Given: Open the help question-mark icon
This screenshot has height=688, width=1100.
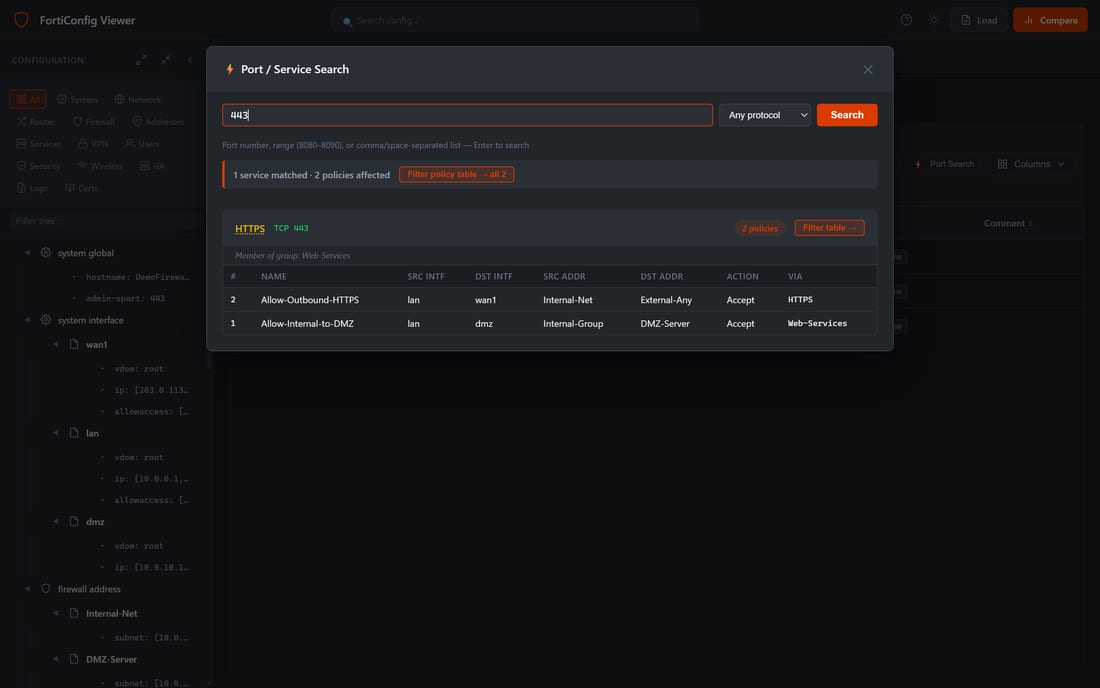Looking at the screenshot, I should tap(906, 20).
